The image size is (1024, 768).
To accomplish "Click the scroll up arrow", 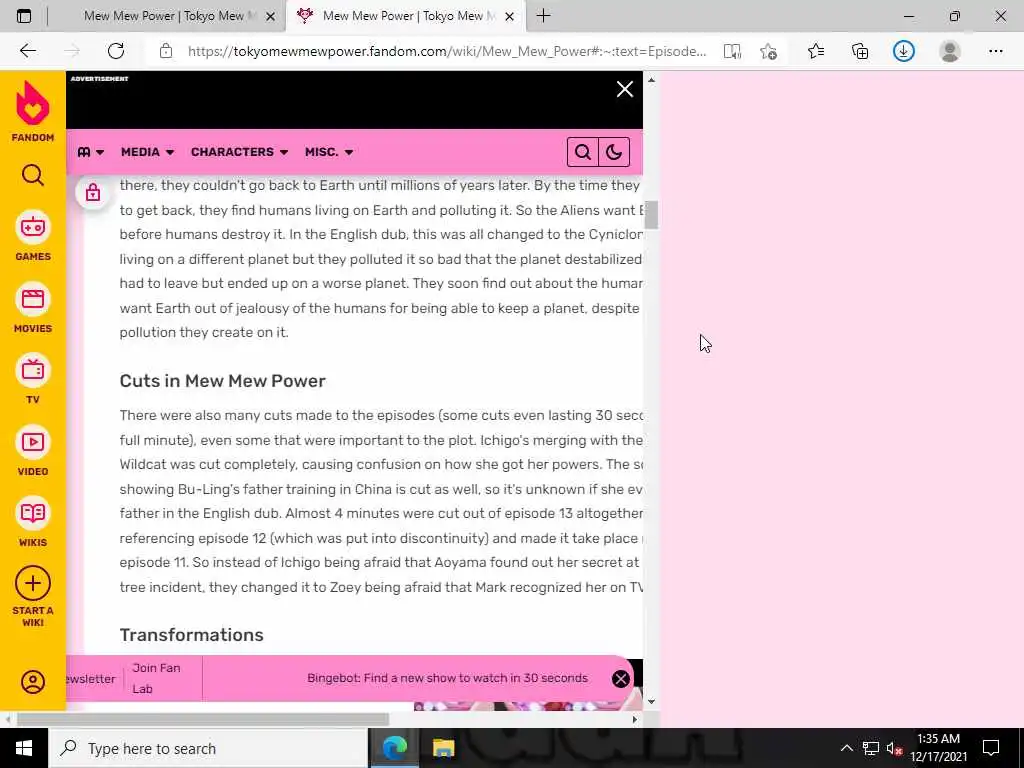I will pos(651,80).
